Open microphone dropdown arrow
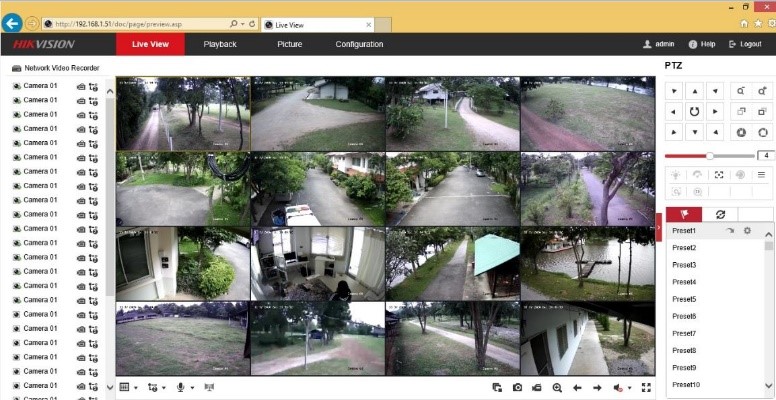 pyautogui.click(x=192, y=388)
